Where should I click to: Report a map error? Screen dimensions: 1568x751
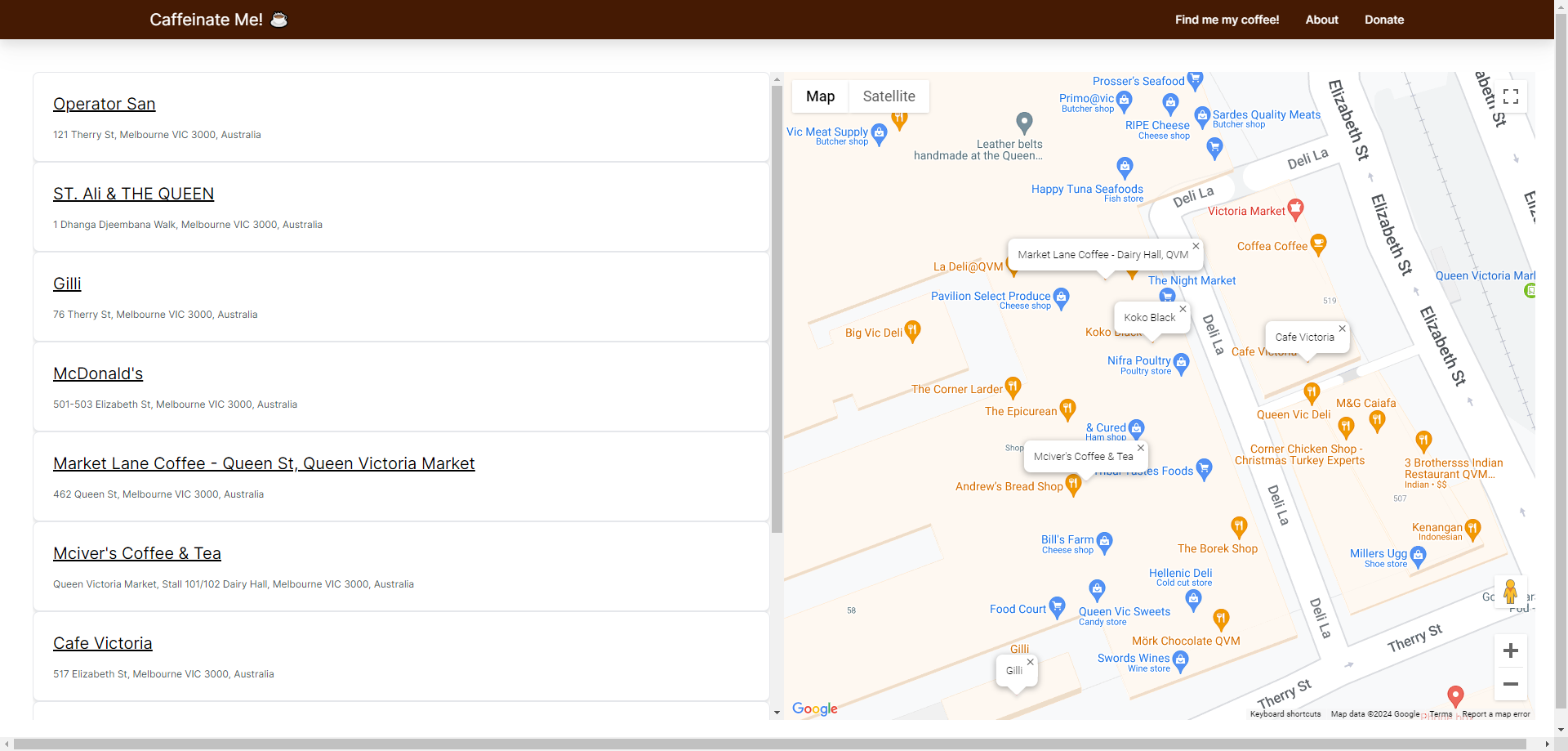click(x=1496, y=714)
